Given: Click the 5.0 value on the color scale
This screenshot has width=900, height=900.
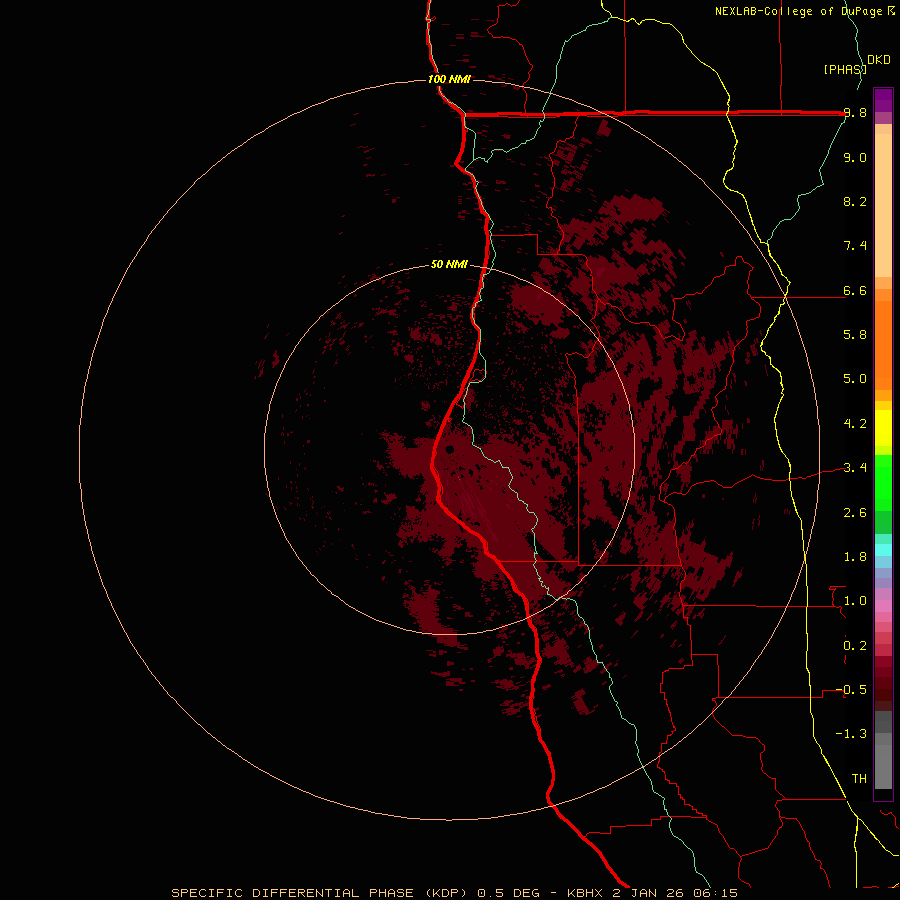Looking at the screenshot, I should click(855, 379).
